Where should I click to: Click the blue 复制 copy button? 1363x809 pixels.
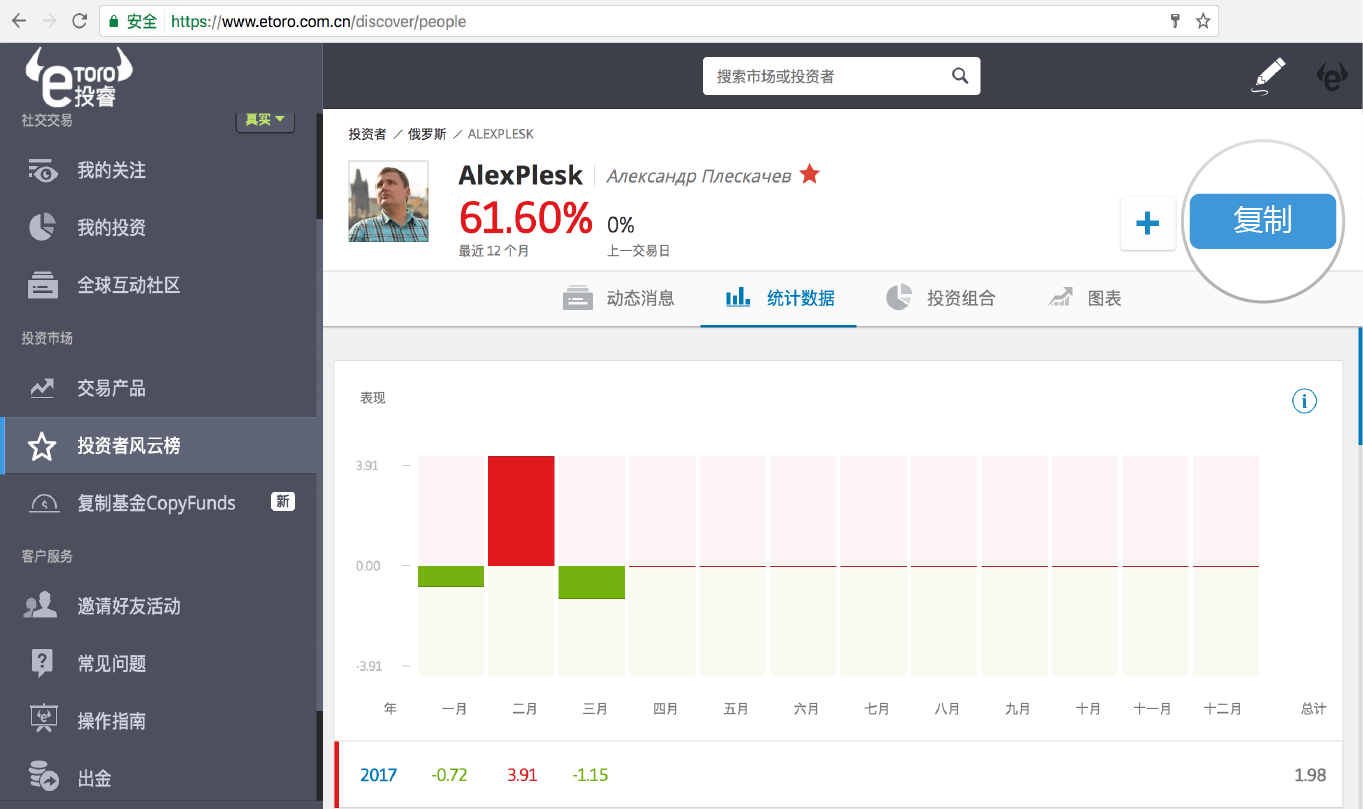[x=1262, y=221]
